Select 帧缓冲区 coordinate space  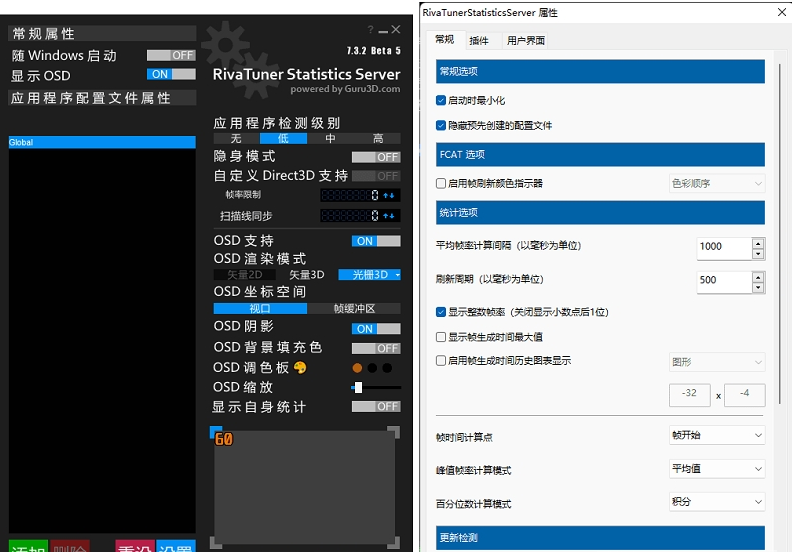(354, 309)
